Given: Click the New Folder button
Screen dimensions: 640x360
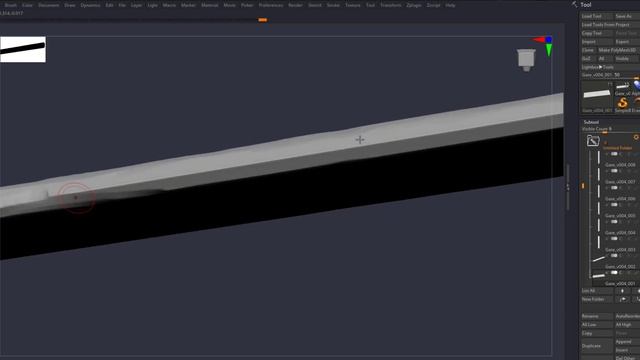Looking at the screenshot, I should pos(597,299).
